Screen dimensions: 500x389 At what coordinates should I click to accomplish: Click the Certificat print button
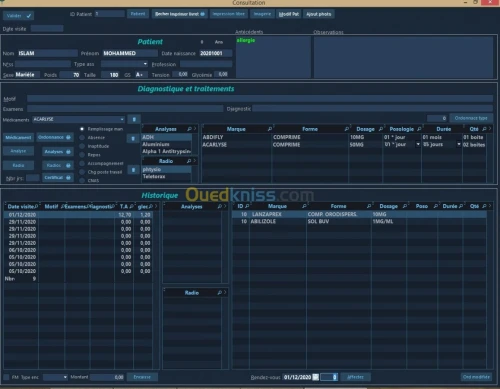click(58, 178)
